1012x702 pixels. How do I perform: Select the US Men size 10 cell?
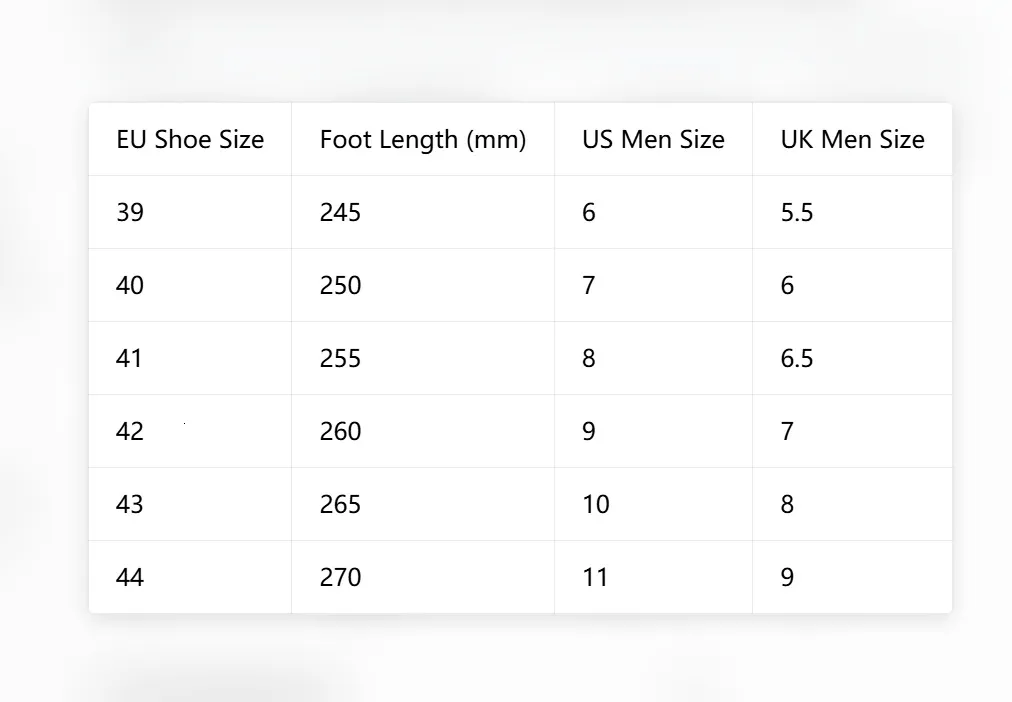point(653,504)
